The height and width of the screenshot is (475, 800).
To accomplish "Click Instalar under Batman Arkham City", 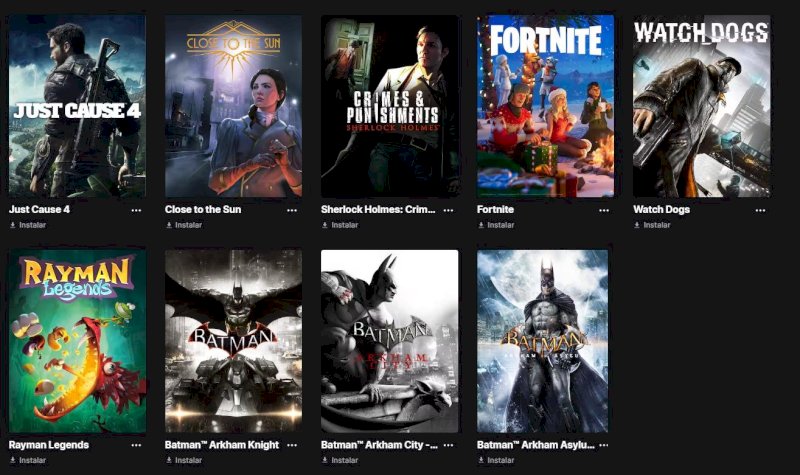I will pos(340,460).
